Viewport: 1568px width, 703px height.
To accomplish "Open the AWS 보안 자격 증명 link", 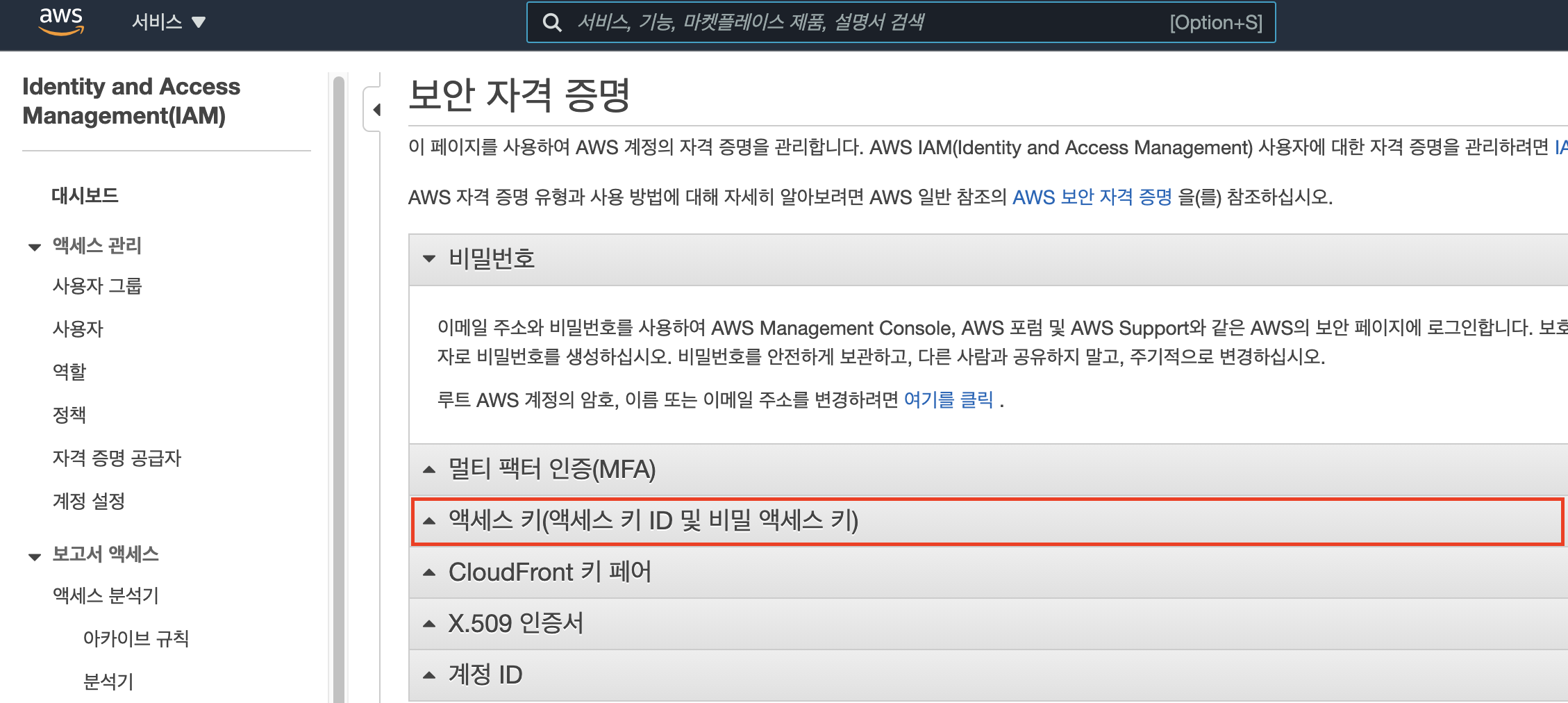I will [x=1092, y=197].
